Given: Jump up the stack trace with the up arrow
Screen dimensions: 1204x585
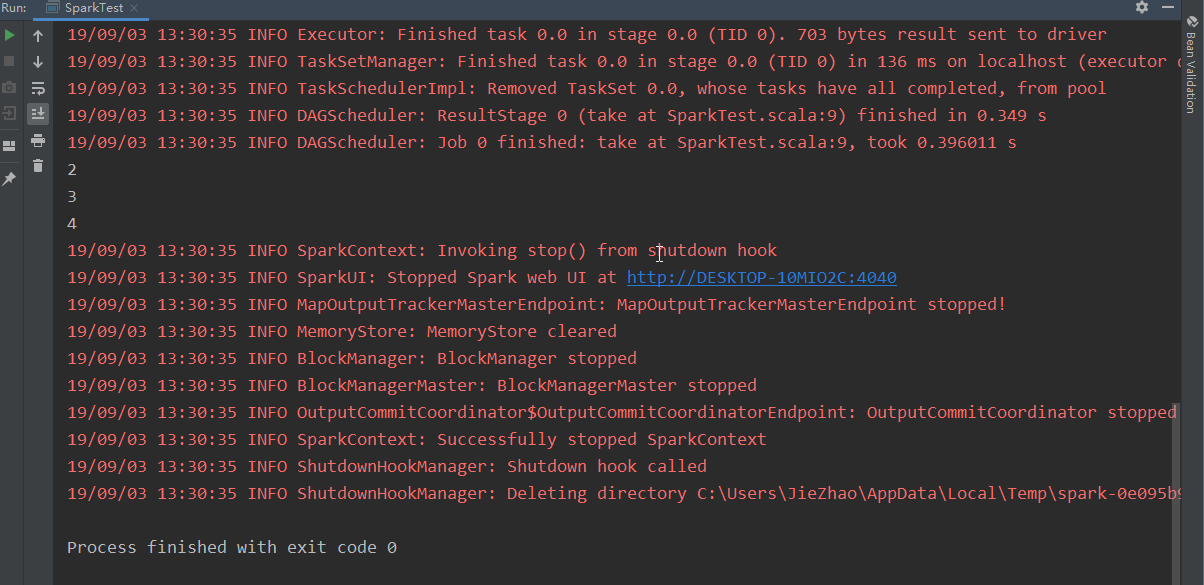Looking at the screenshot, I should click(38, 36).
